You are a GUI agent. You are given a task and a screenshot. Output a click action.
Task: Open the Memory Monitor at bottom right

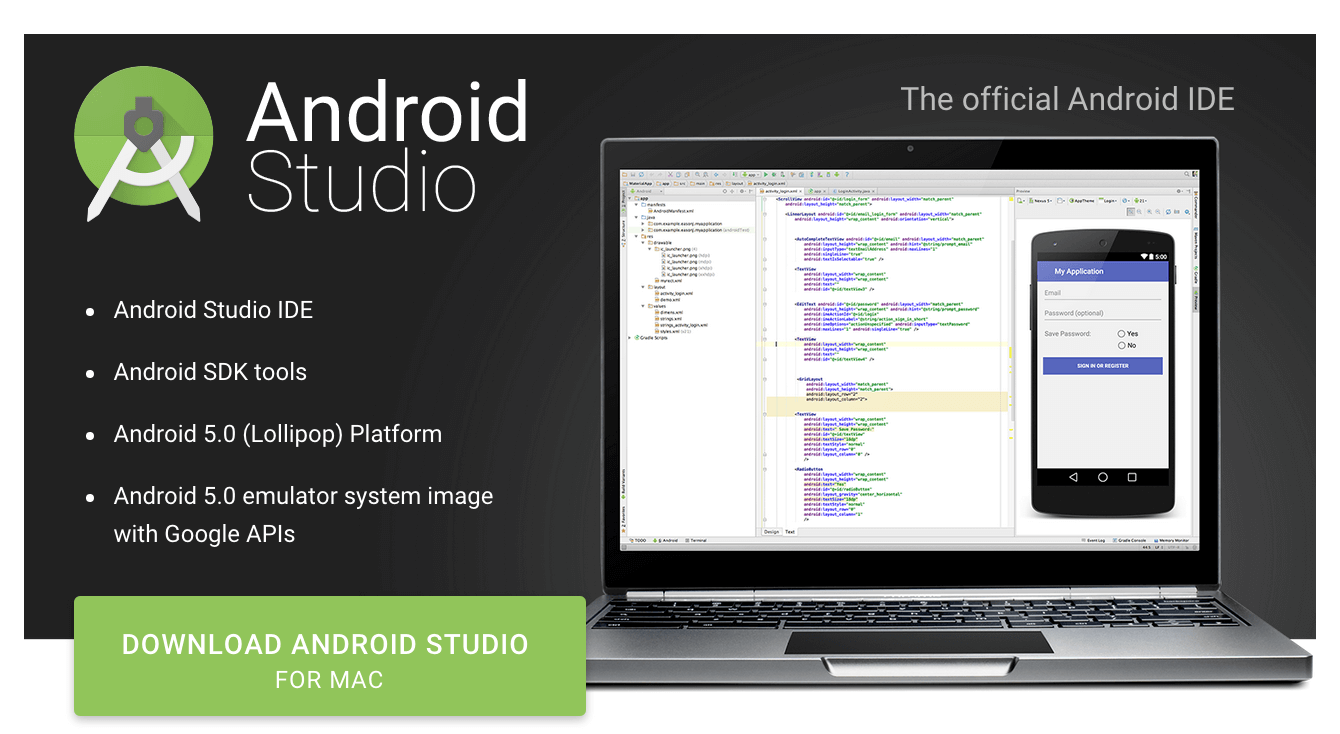point(1172,540)
